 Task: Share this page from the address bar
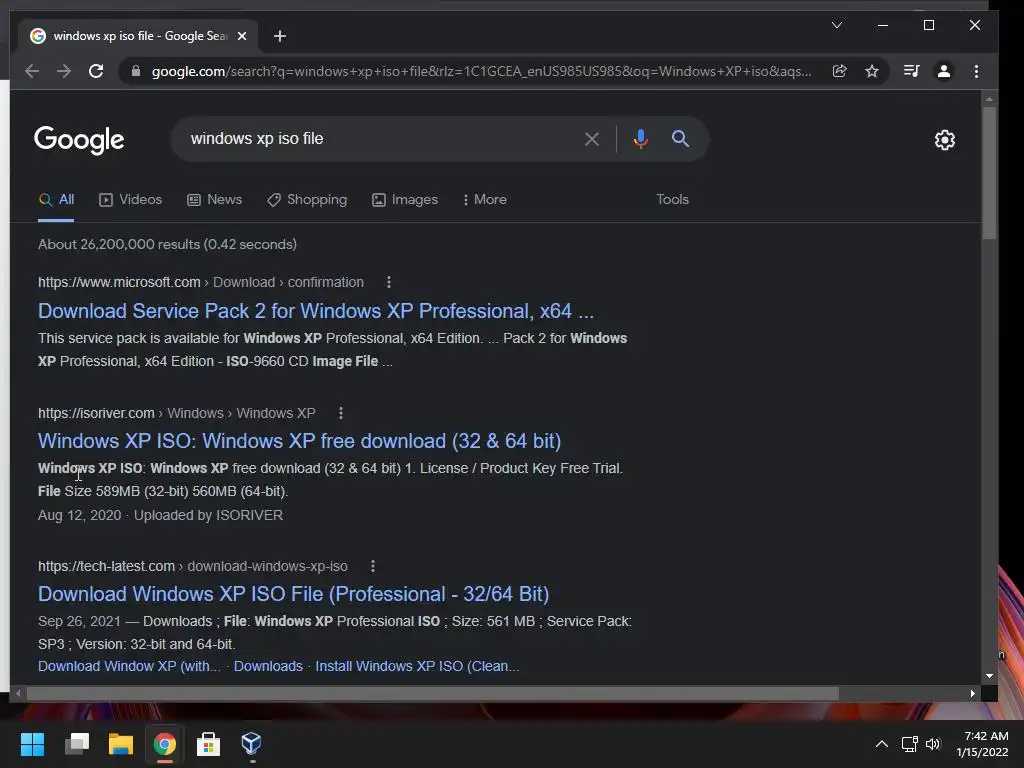click(840, 71)
